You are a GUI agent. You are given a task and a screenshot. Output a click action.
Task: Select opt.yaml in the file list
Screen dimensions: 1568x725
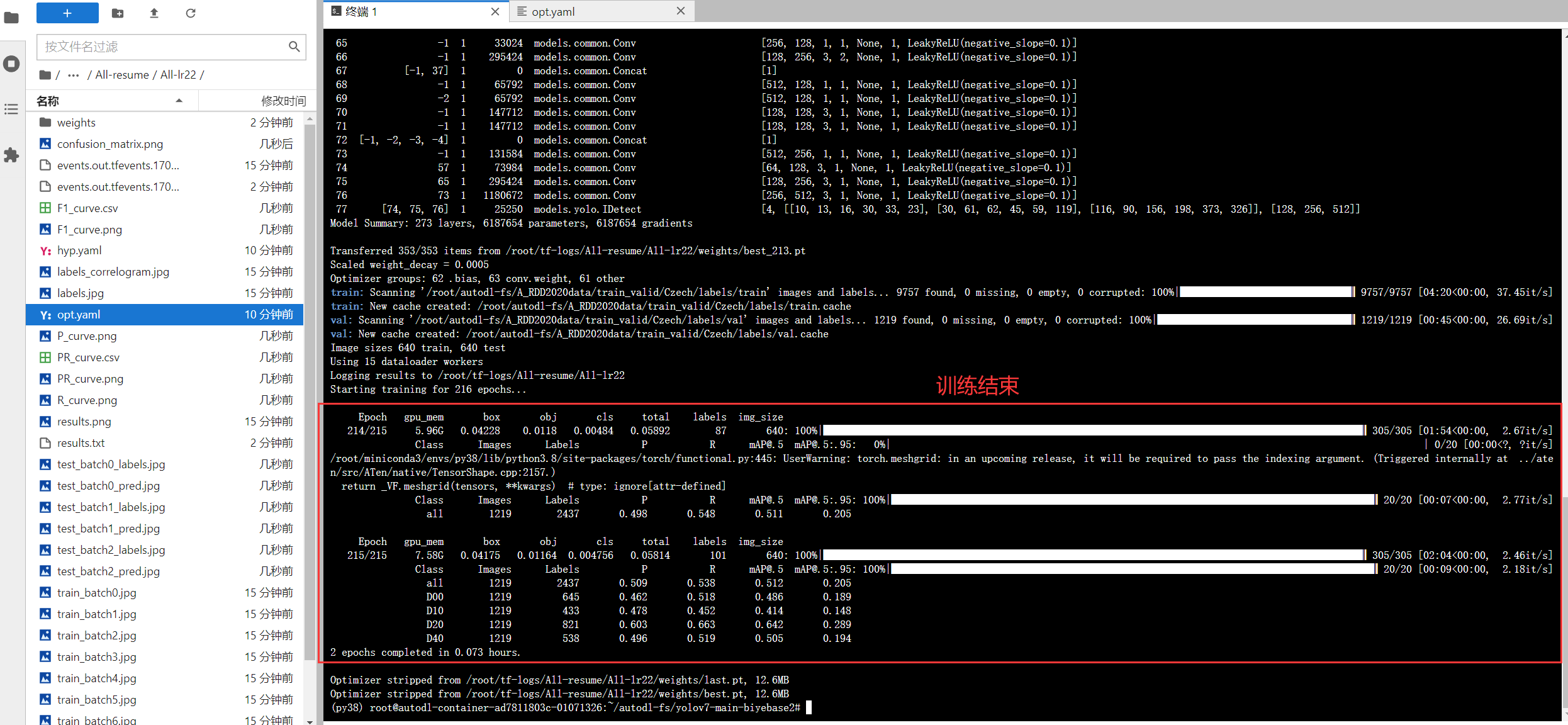tap(165, 315)
